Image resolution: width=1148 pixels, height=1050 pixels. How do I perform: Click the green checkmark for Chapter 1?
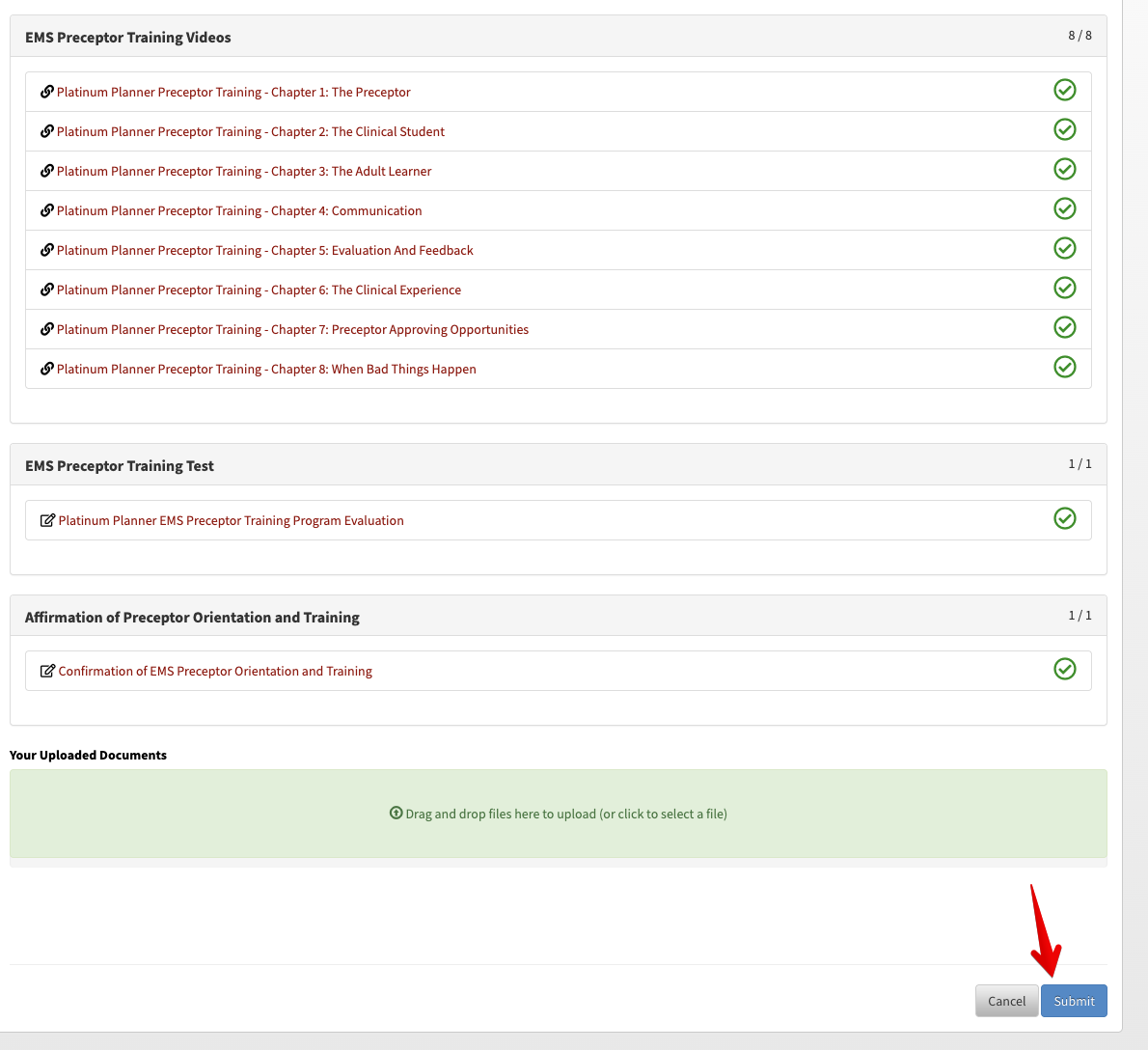click(x=1064, y=90)
